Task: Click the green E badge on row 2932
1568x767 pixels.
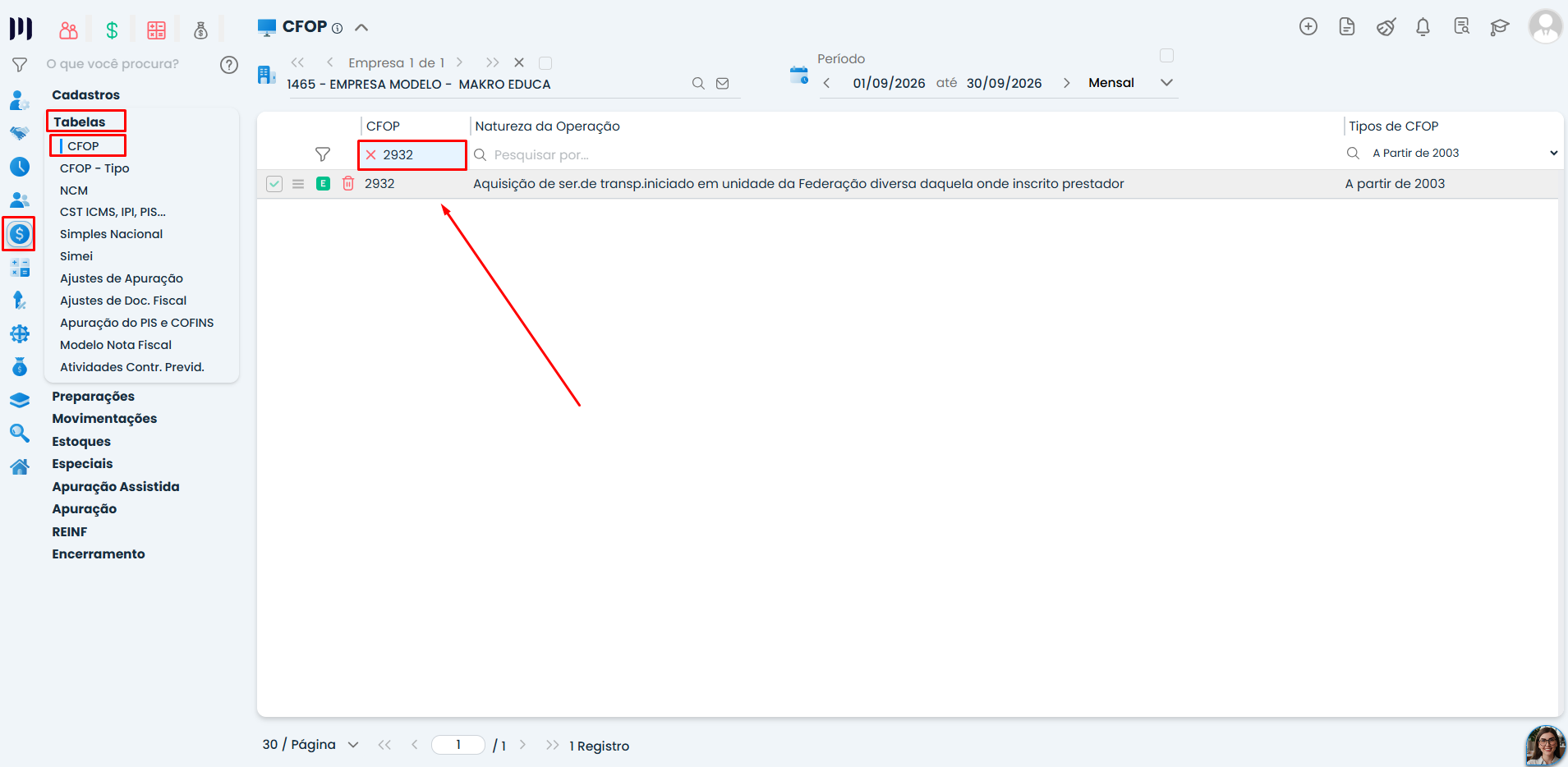Action: point(324,184)
